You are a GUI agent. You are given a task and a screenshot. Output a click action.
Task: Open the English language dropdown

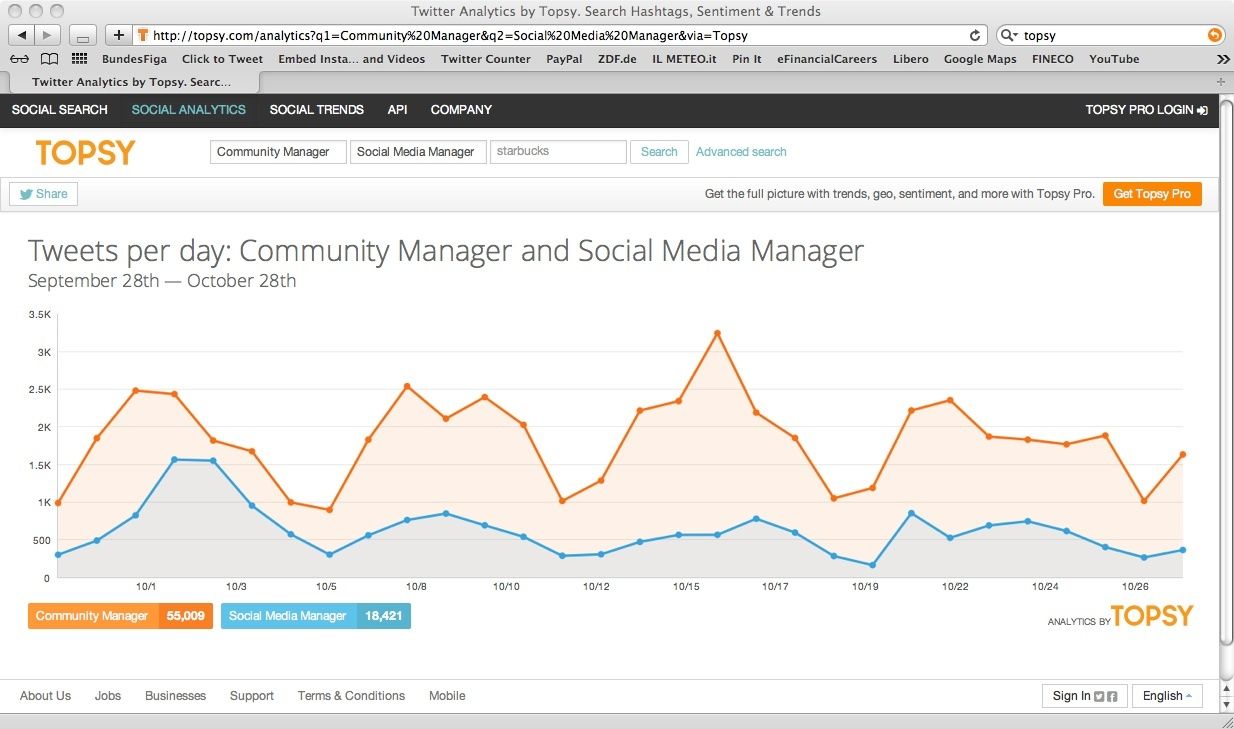point(1168,696)
